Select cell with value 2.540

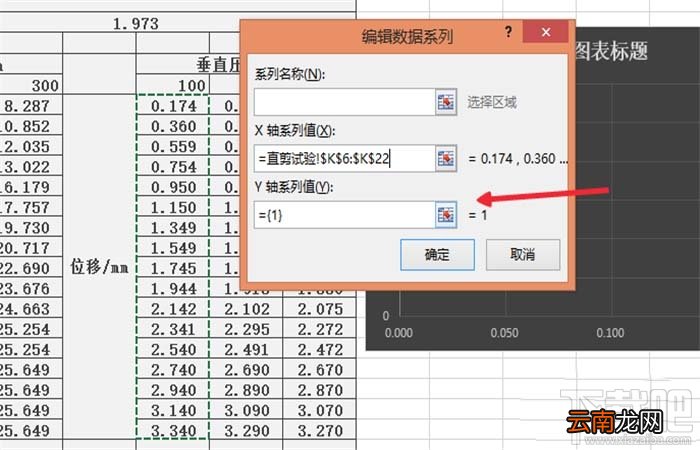(173, 349)
